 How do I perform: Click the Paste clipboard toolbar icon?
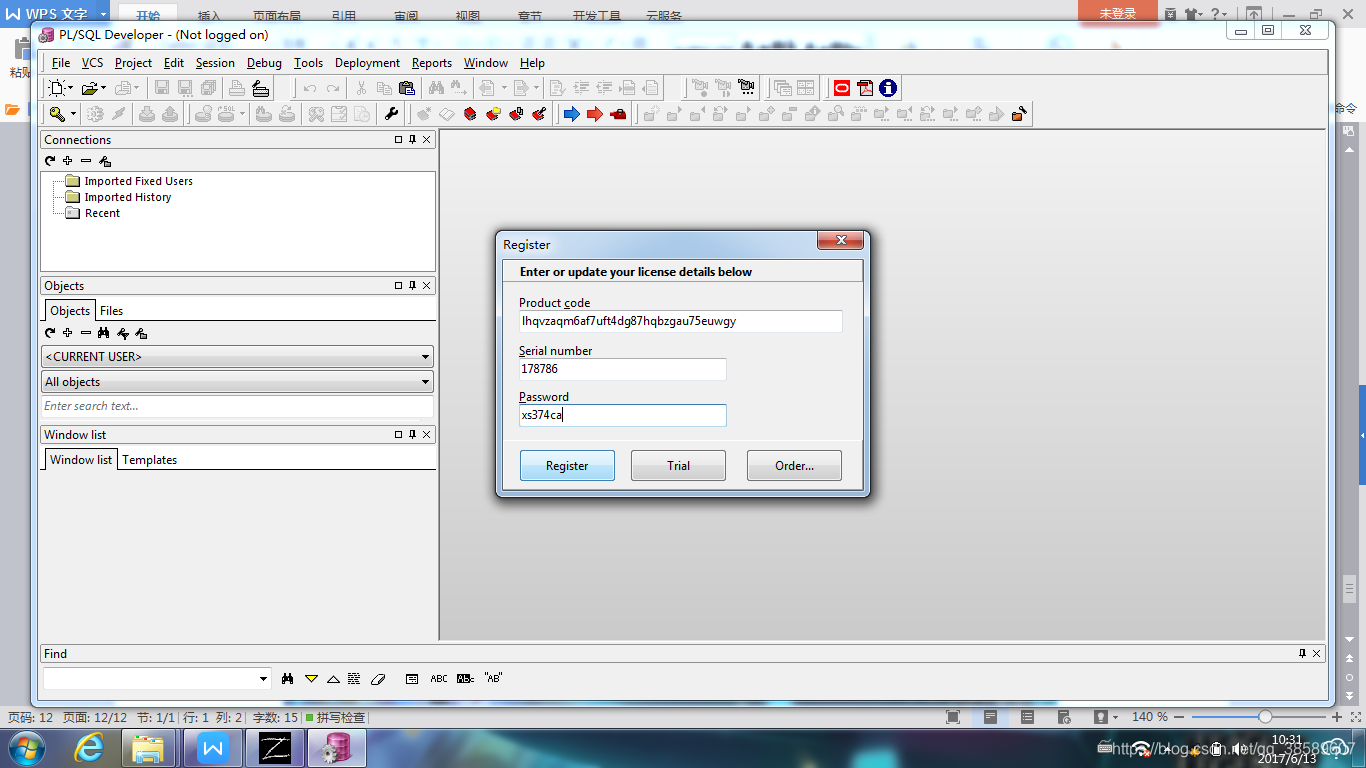click(x=406, y=88)
